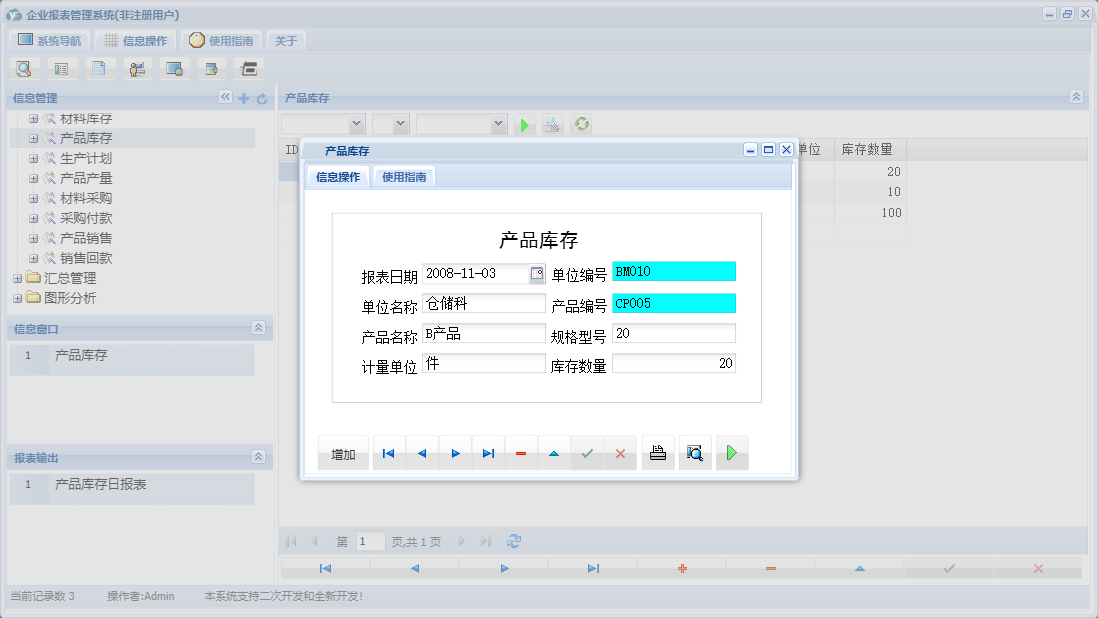
Task: Click the page number input box
Action: pyautogui.click(x=370, y=541)
